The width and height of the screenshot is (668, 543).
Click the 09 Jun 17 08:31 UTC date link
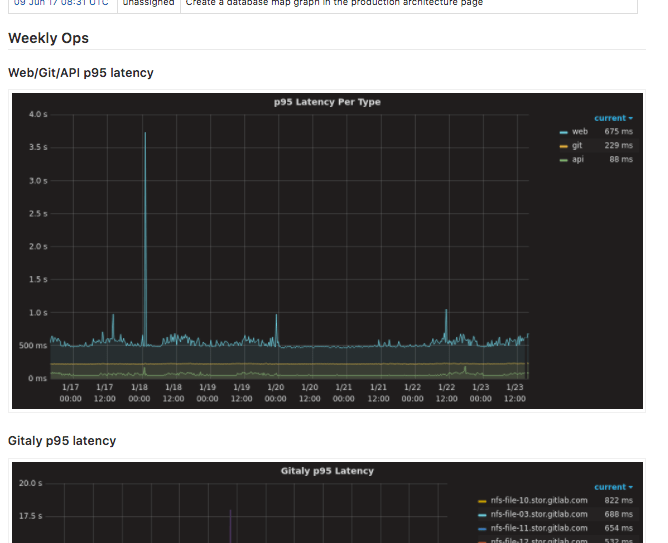click(60, 3)
